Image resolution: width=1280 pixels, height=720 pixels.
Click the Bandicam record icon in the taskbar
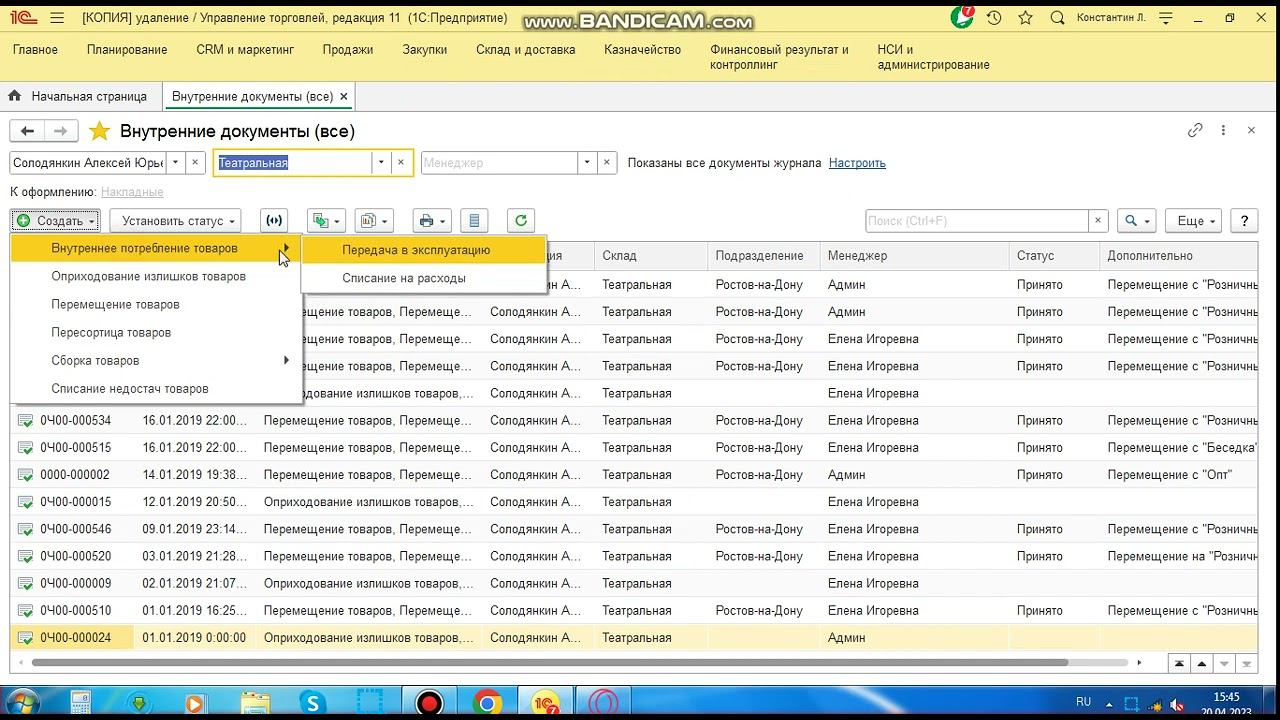[429, 703]
